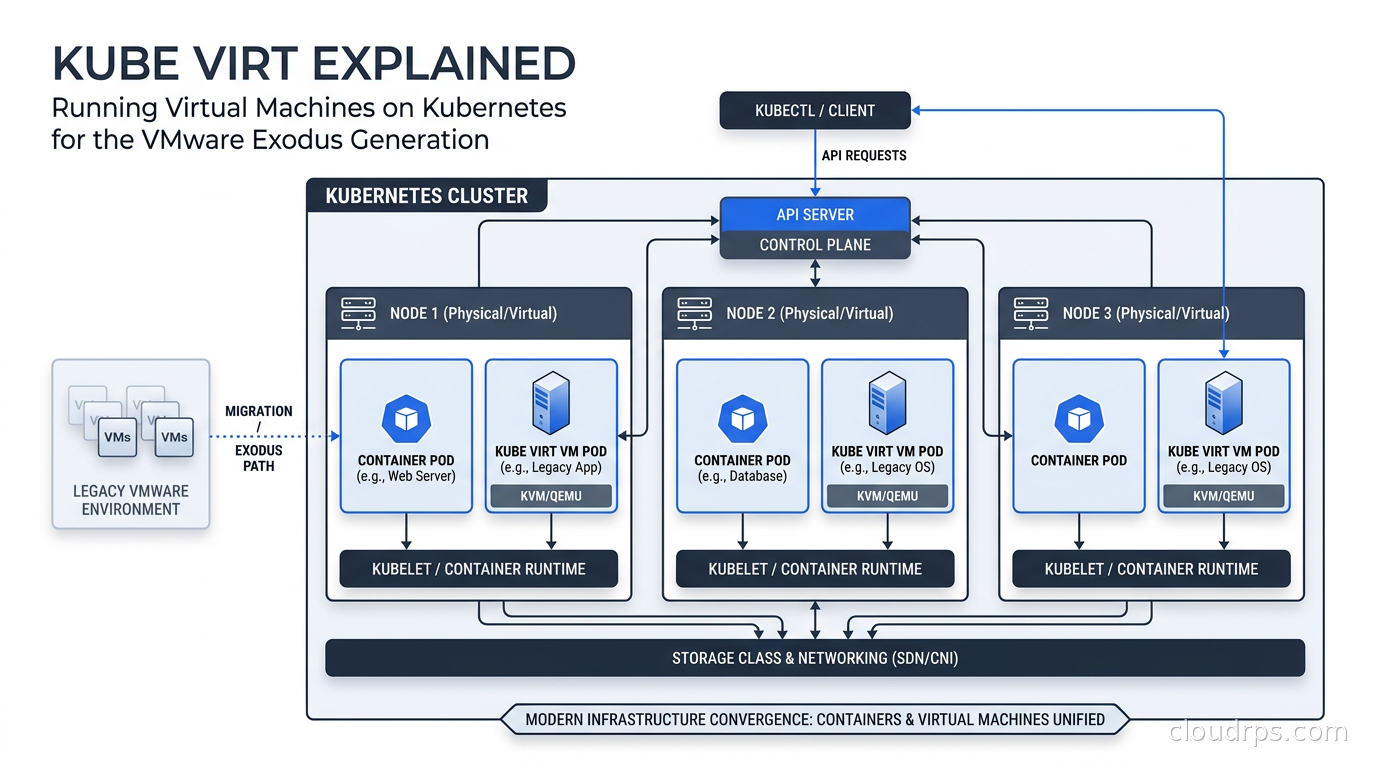Click the Node 3 container pod cube icon
1376x768 pixels.
1078,419
